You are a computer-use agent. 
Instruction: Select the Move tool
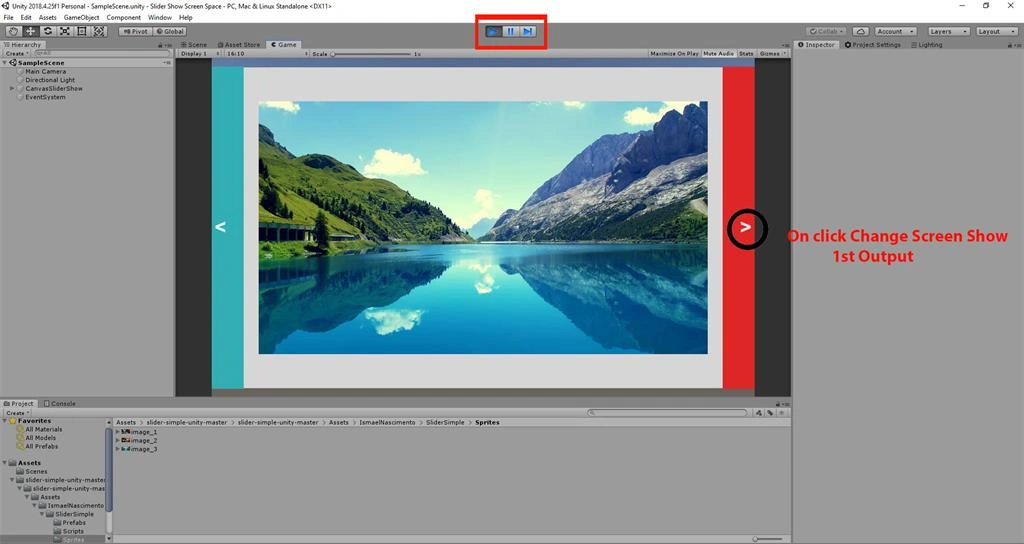coord(31,31)
